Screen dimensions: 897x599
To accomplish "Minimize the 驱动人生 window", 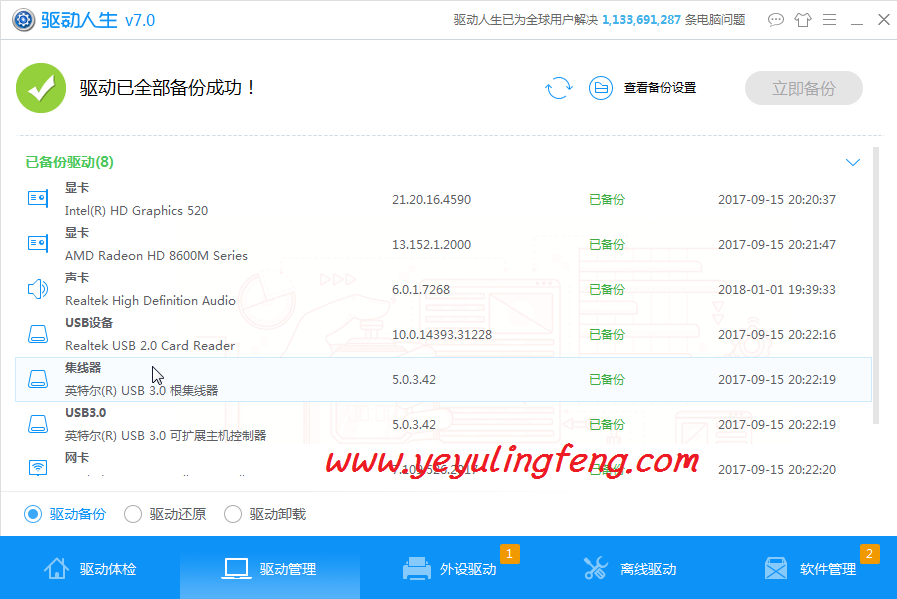I will pyautogui.click(x=856, y=21).
